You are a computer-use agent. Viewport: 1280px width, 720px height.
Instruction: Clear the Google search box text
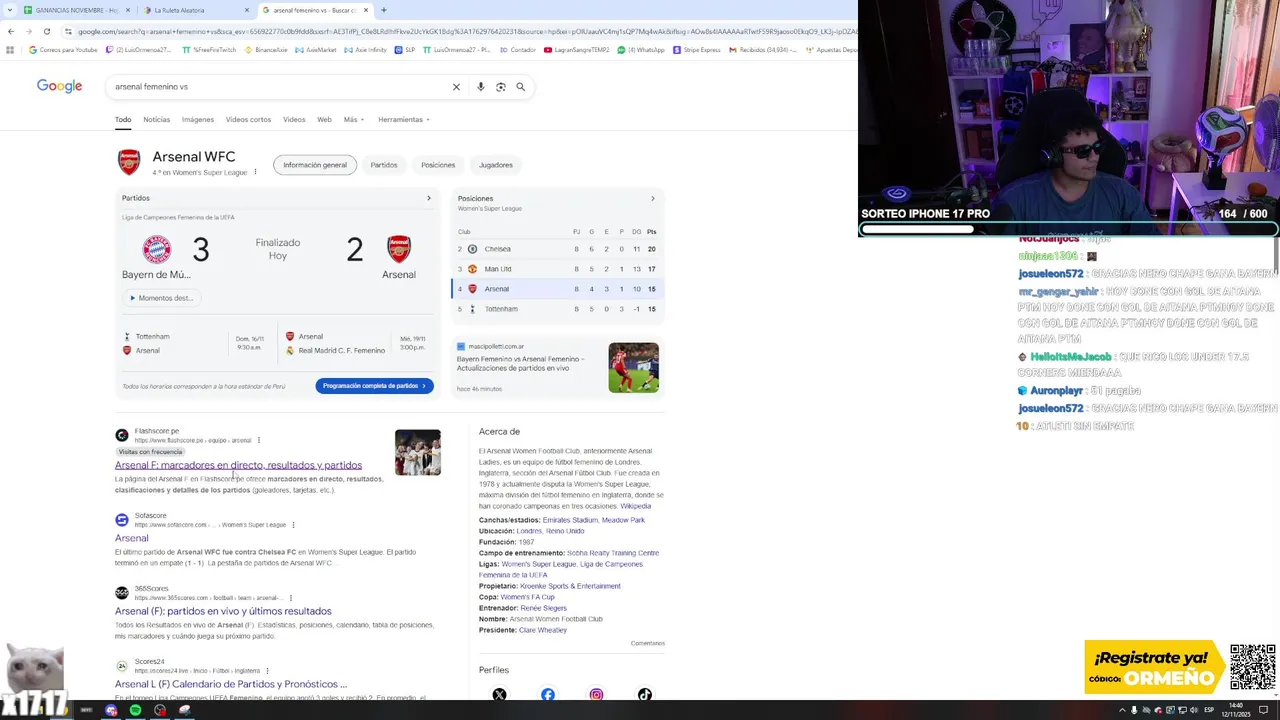[456, 87]
